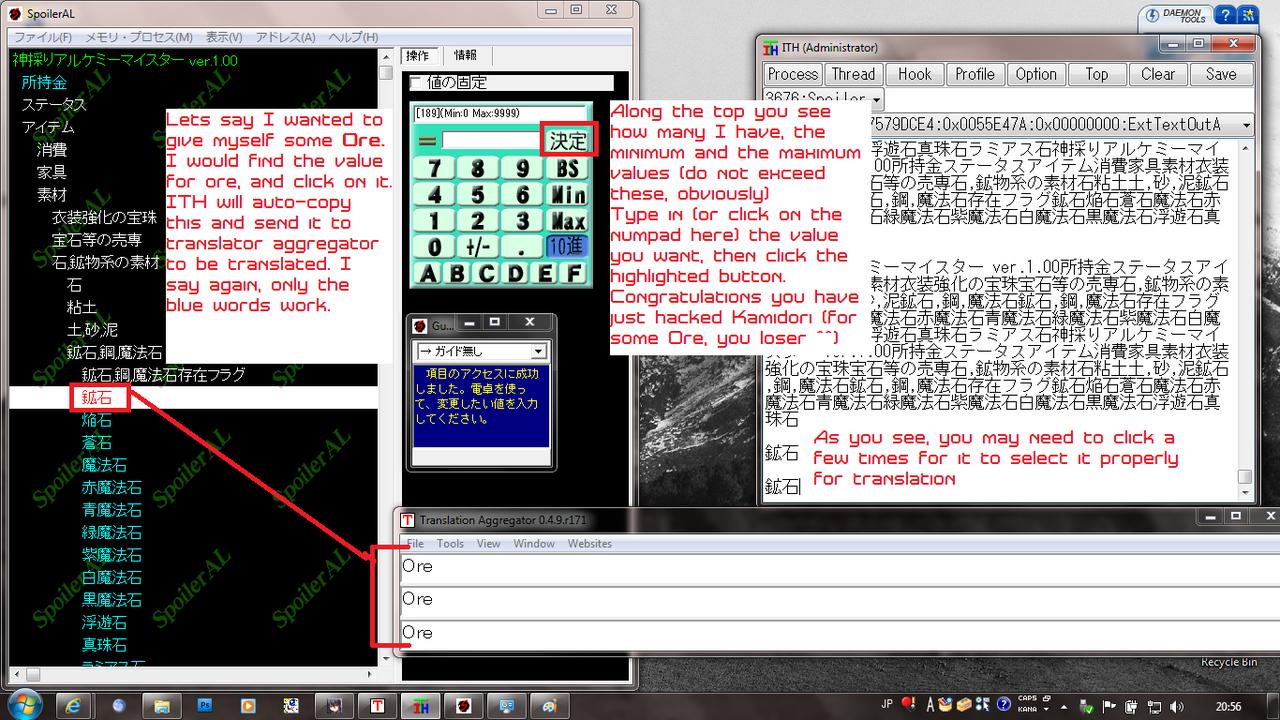Click the Photoshop icon in the taskbar

tap(206, 705)
